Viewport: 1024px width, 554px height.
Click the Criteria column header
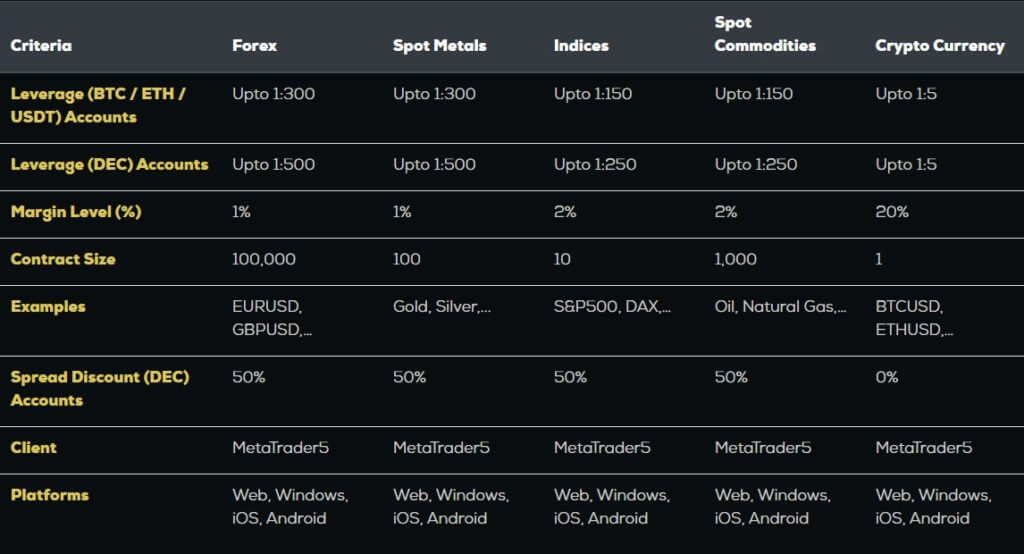[41, 45]
